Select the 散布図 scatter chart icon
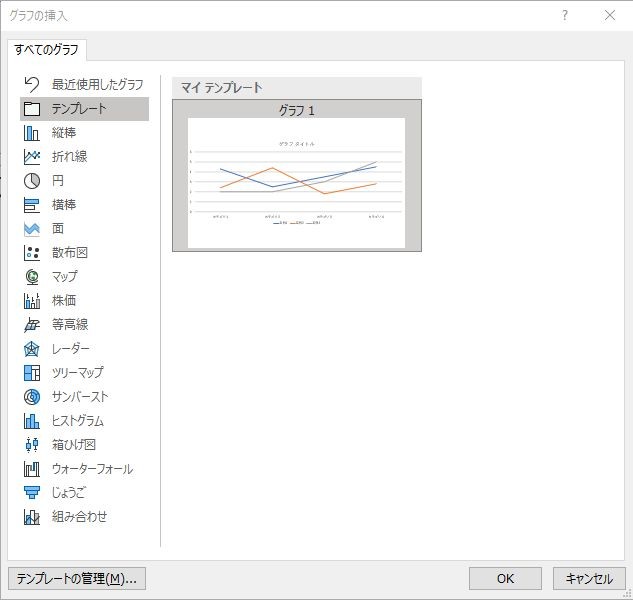The width and height of the screenshot is (633, 600). click(x=31, y=253)
